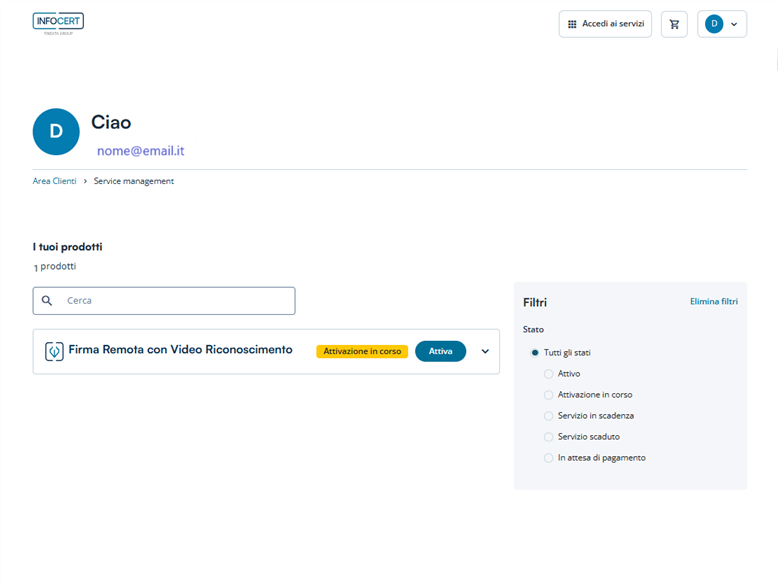This screenshot has width=782, height=587.
Task: Click Elimina filtri link
Action: click(x=713, y=301)
